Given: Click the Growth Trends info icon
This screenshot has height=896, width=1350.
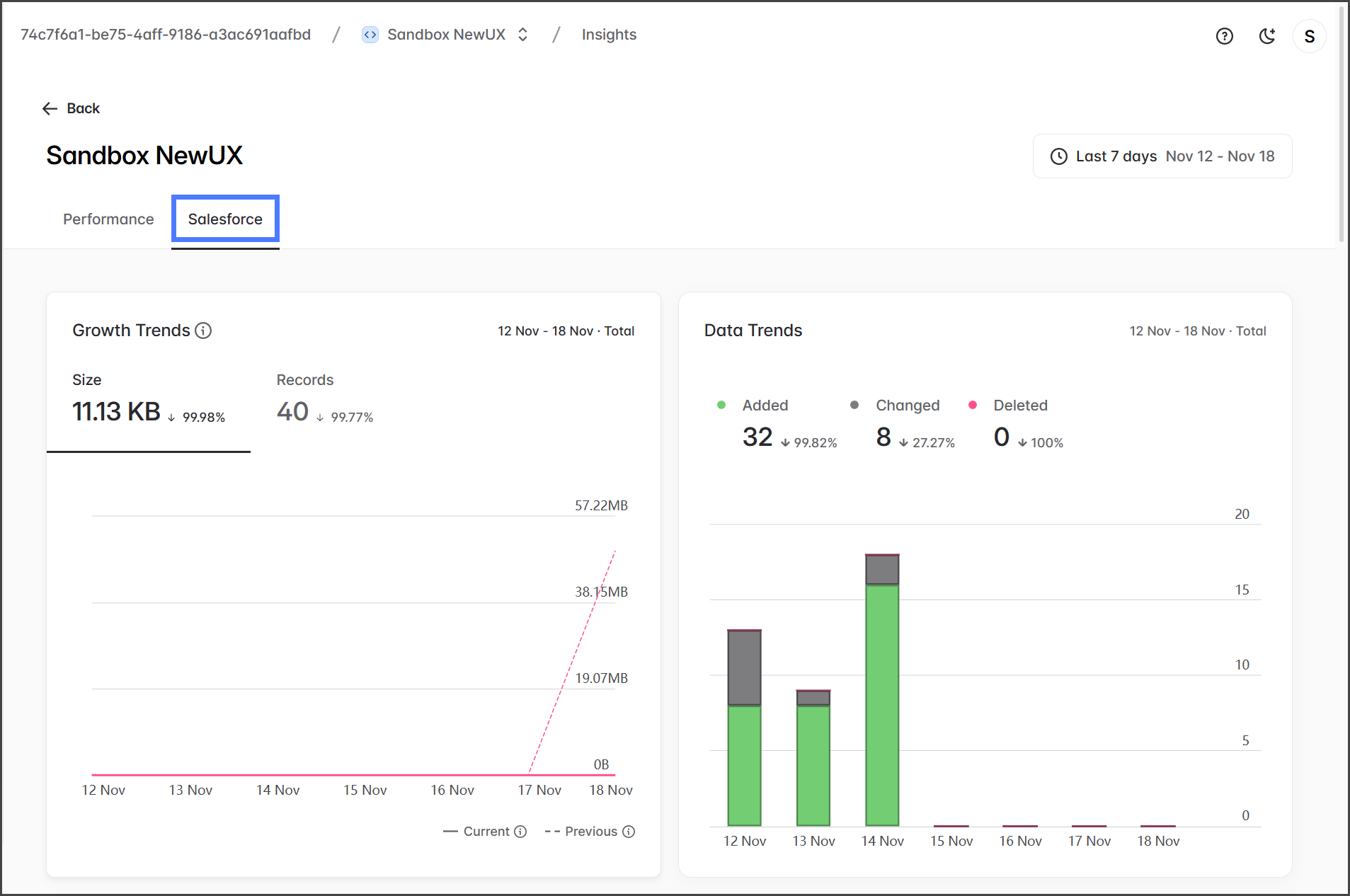Looking at the screenshot, I should point(203,331).
